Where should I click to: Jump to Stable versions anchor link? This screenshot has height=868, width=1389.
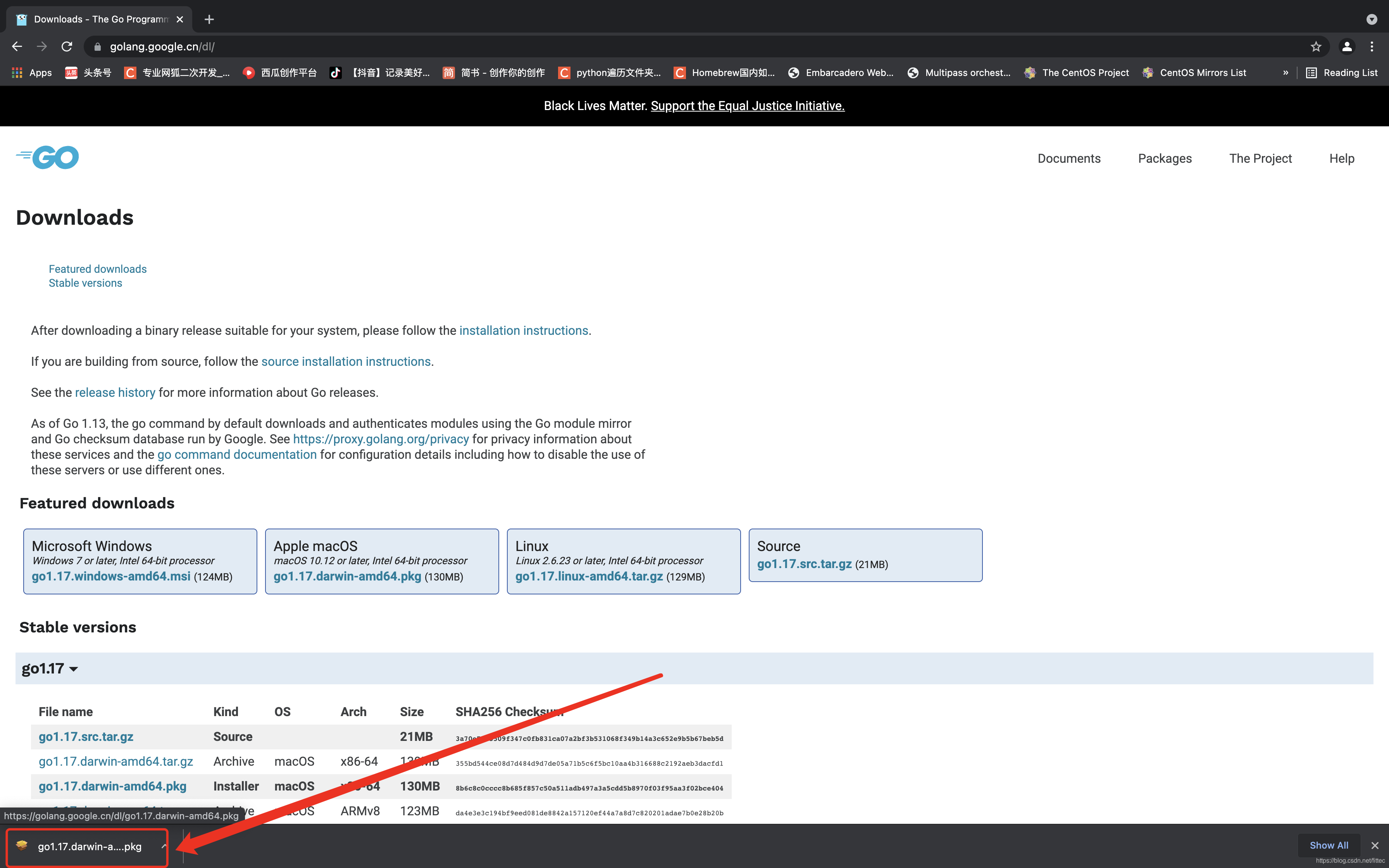(86, 283)
